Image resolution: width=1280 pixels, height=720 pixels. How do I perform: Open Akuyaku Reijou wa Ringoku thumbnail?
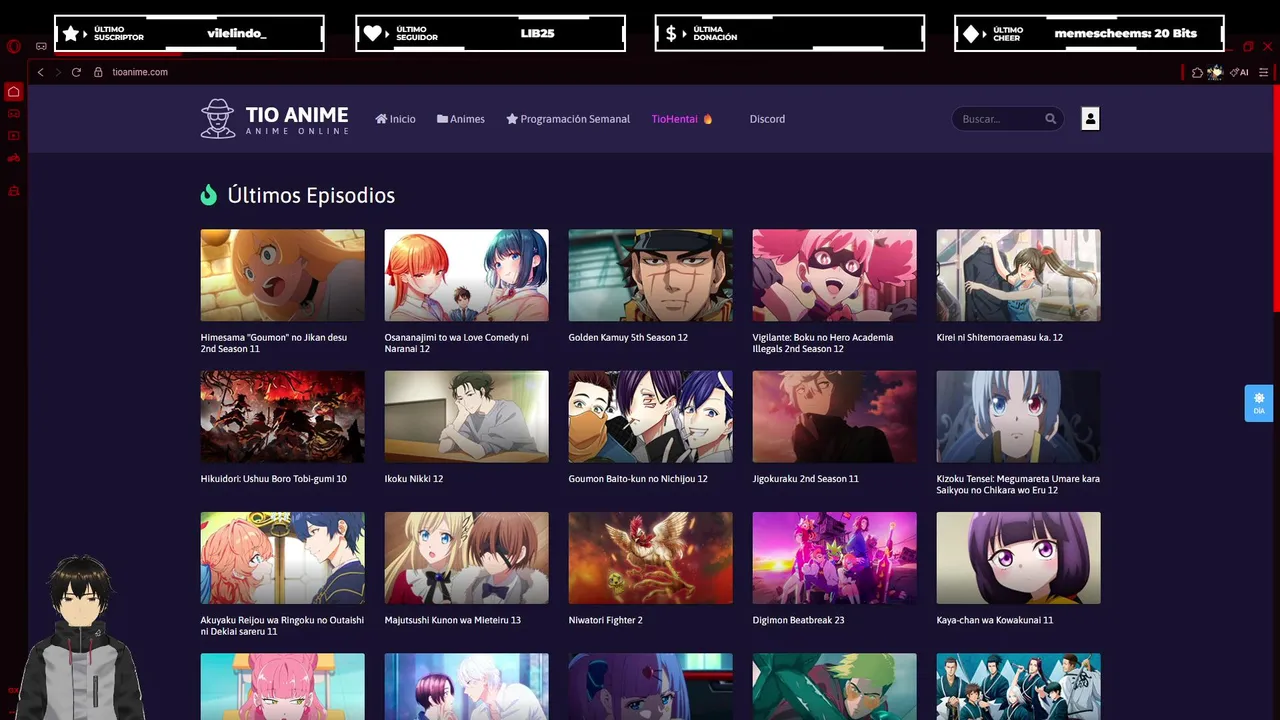pyautogui.click(x=282, y=558)
